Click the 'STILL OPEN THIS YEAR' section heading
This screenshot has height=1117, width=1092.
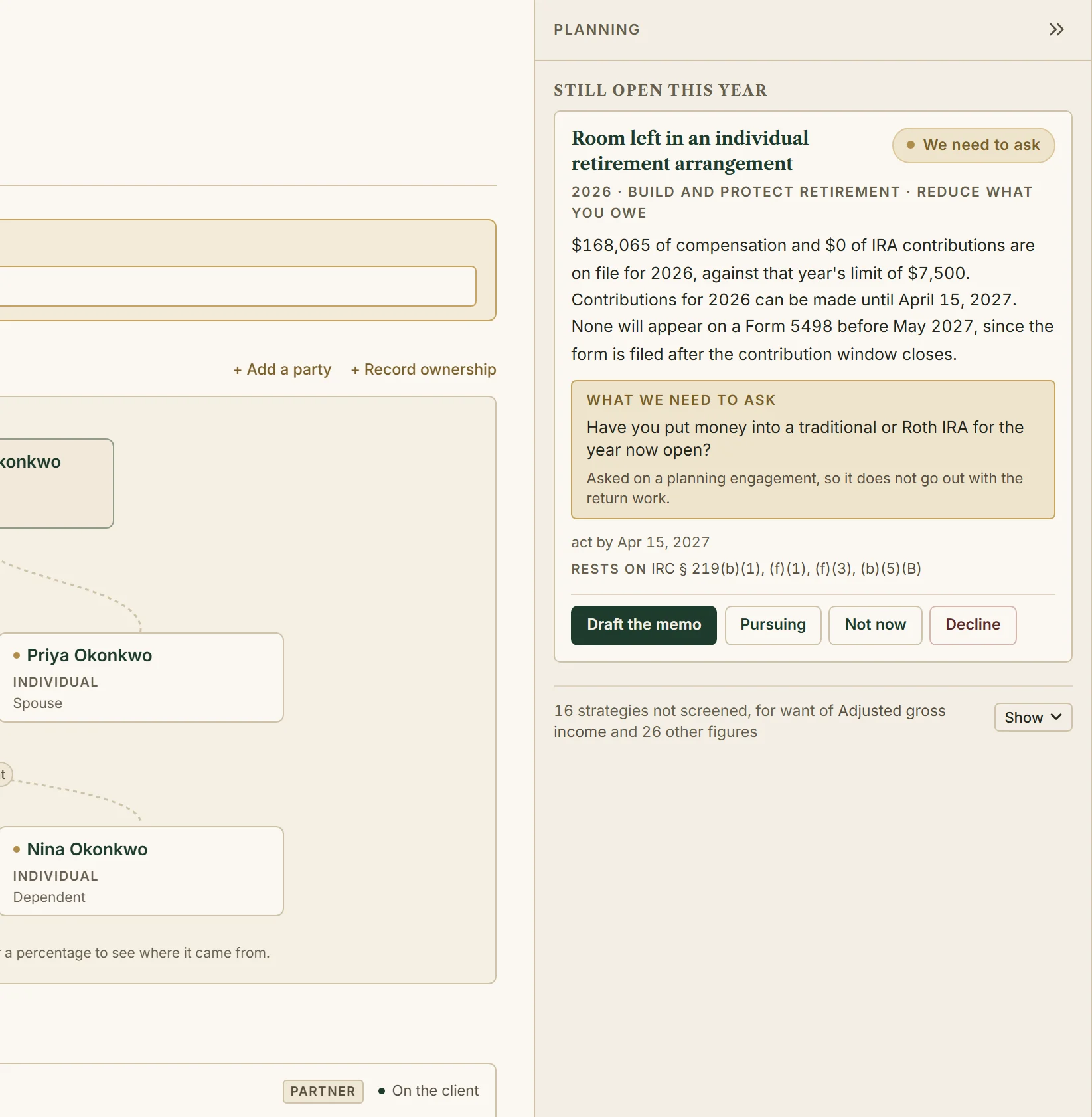coord(661,90)
